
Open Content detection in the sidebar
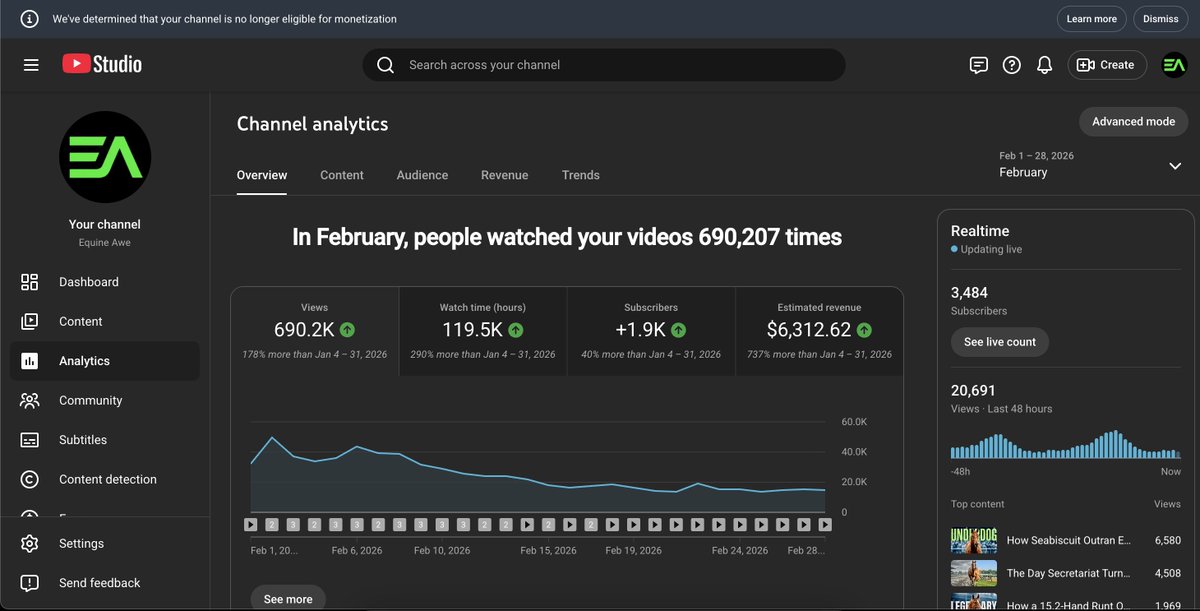point(105,479)
